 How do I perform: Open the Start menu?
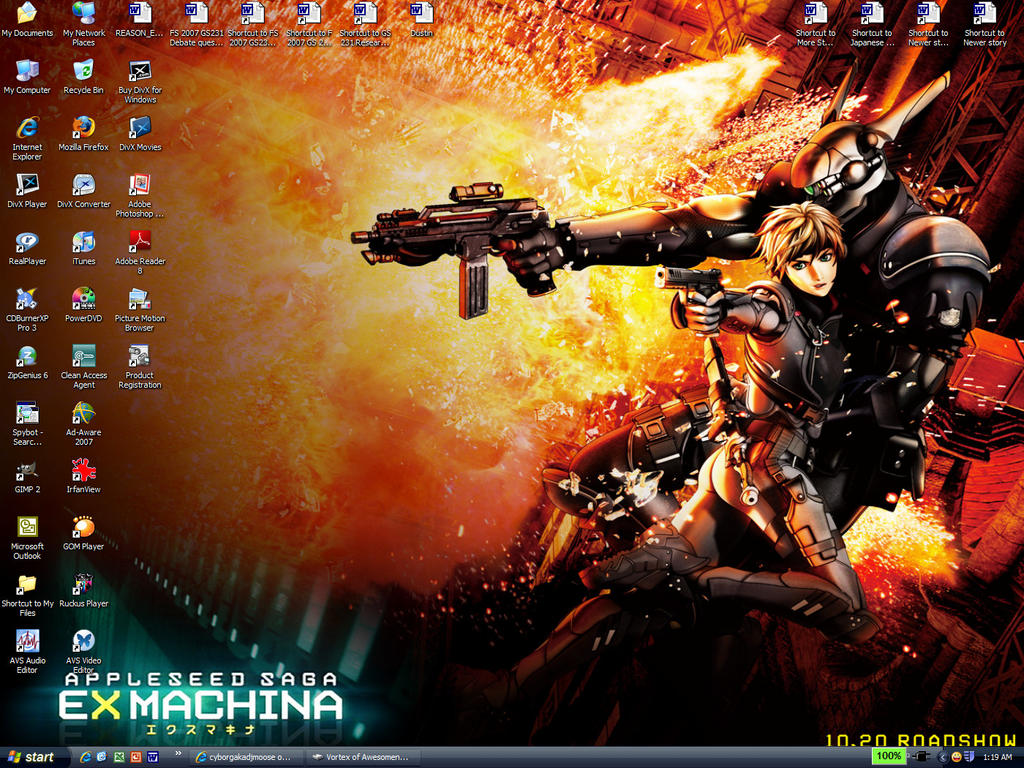(30, 757)
